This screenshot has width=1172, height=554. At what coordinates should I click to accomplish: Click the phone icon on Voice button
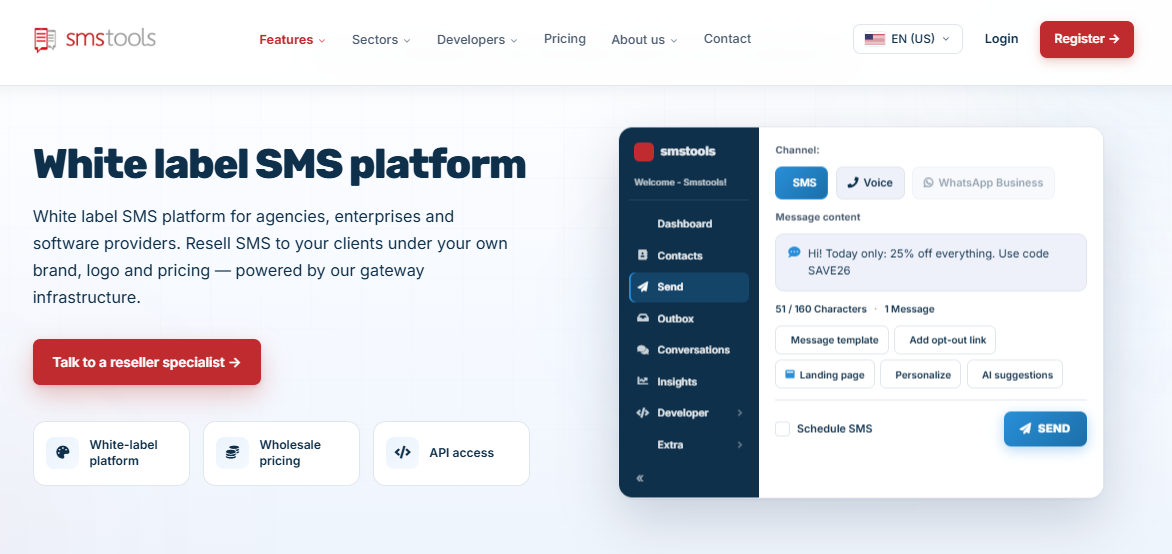click(853, 182)
